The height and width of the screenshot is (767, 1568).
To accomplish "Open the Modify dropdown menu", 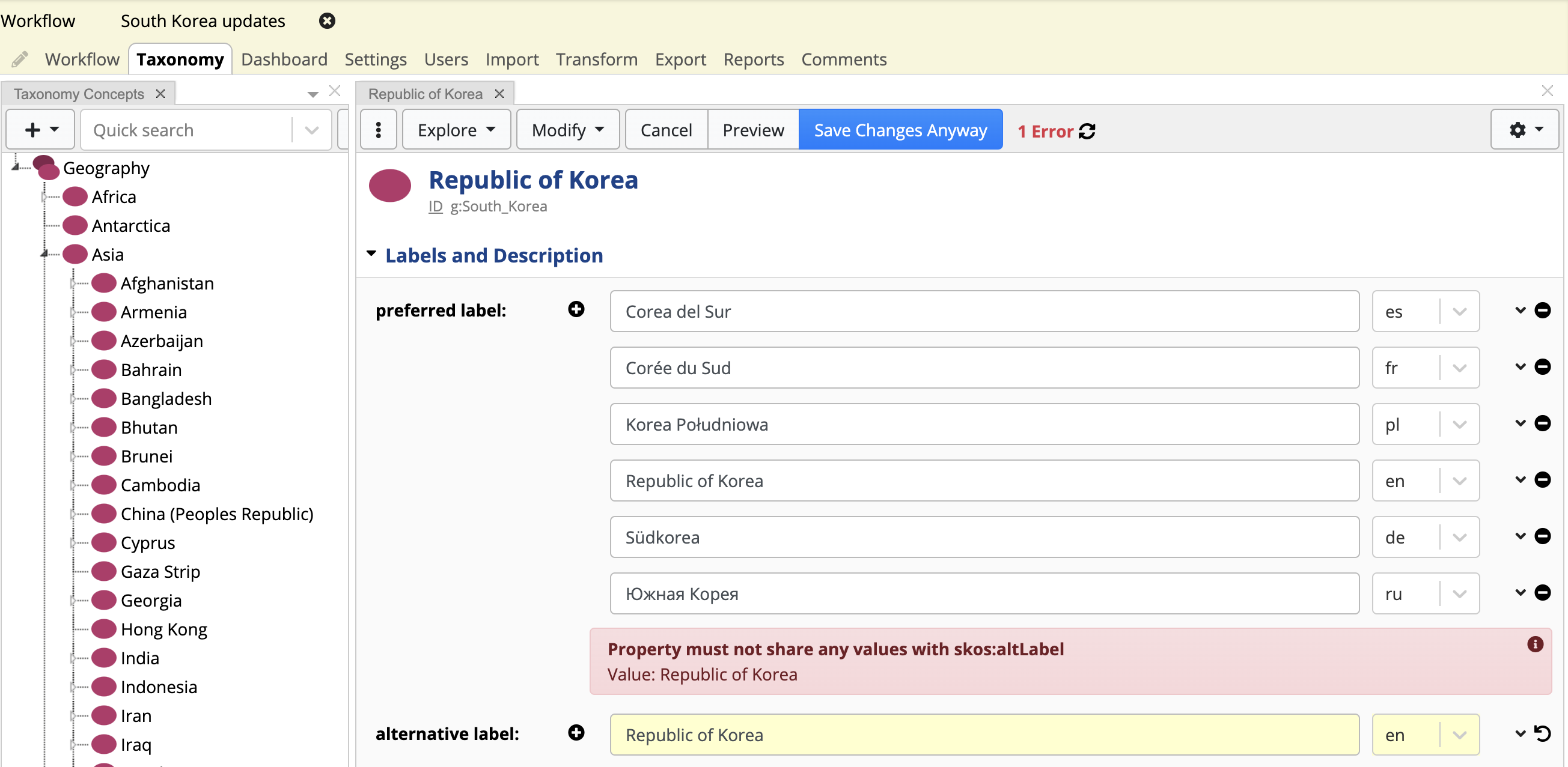I will point(567,130).
